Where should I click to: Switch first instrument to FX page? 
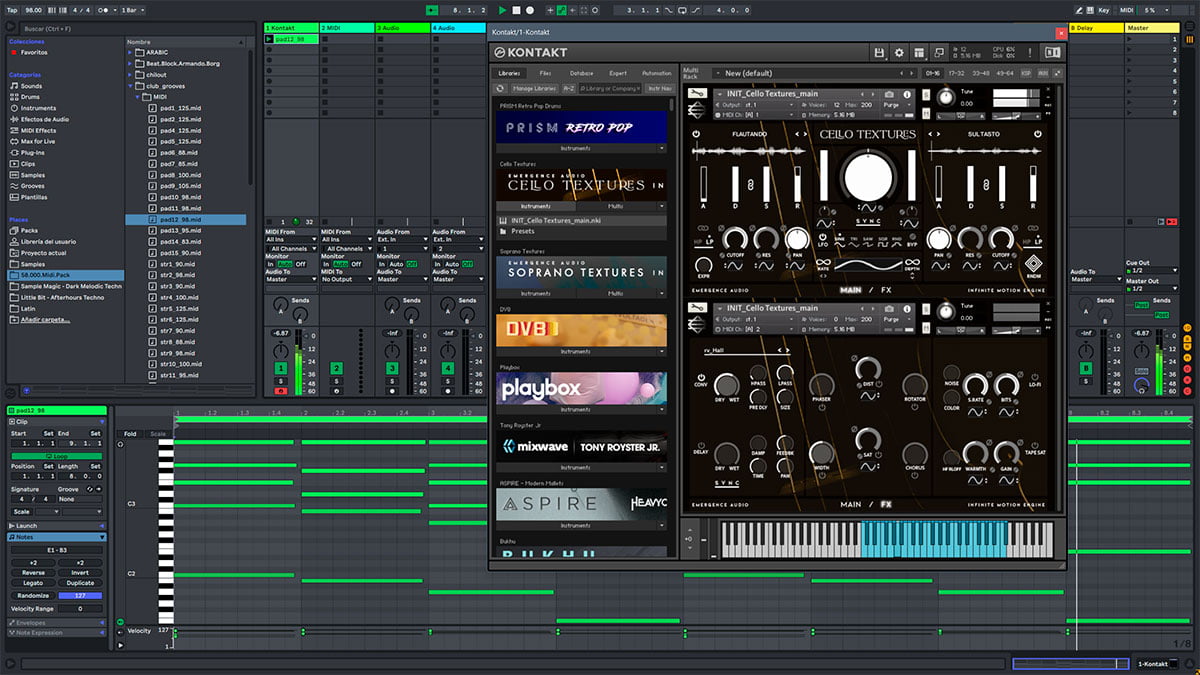[884, 291]
